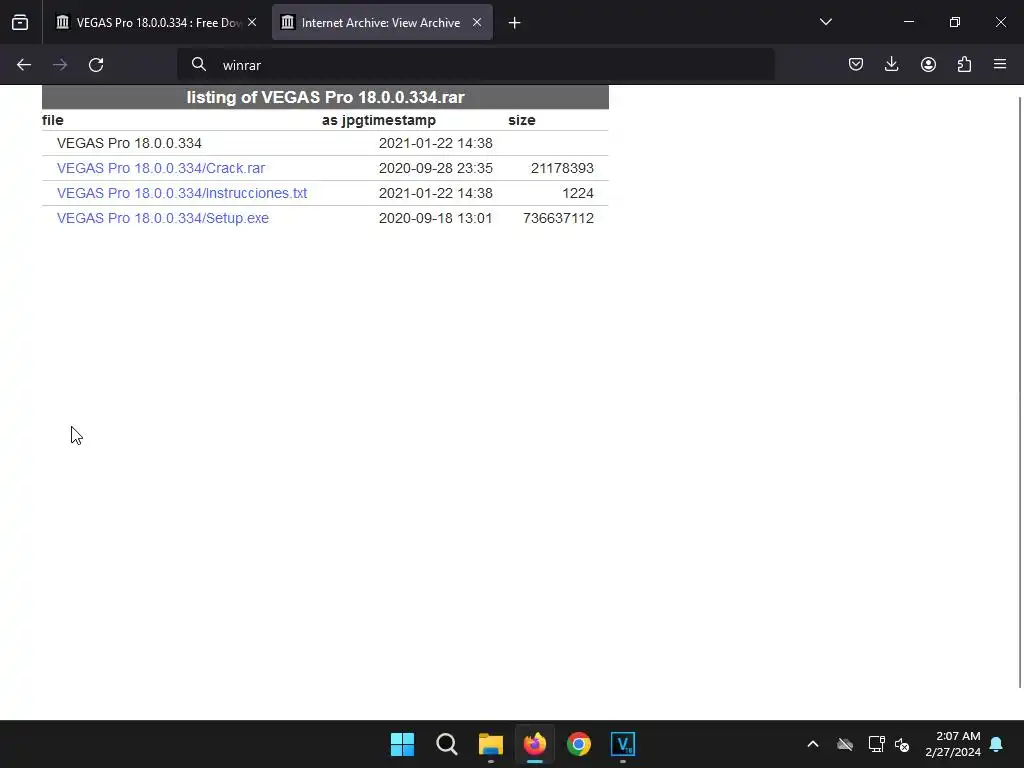Viewport: 1024px width, 768px height.
Task: Reload the current page
Action: [96, 65]
